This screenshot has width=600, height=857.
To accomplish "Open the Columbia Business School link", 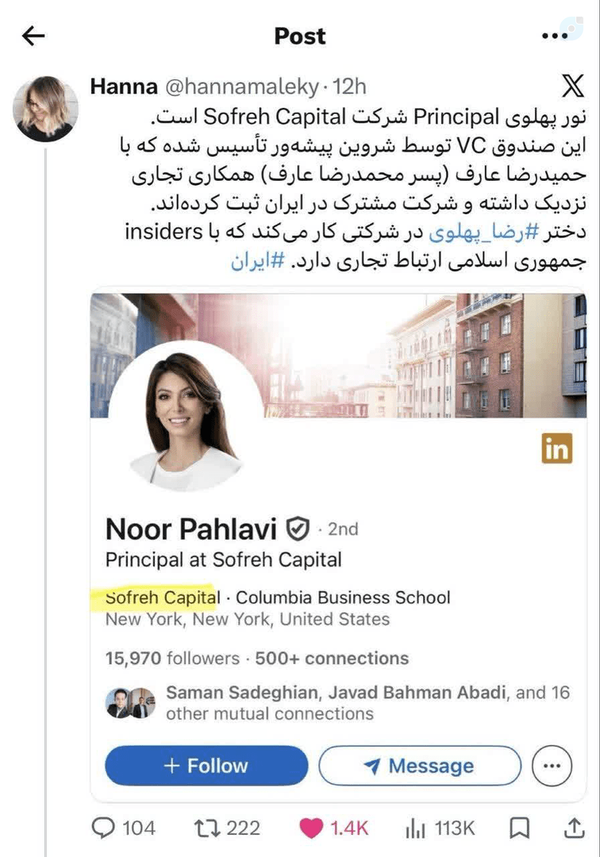I will [x=343, y=597].
